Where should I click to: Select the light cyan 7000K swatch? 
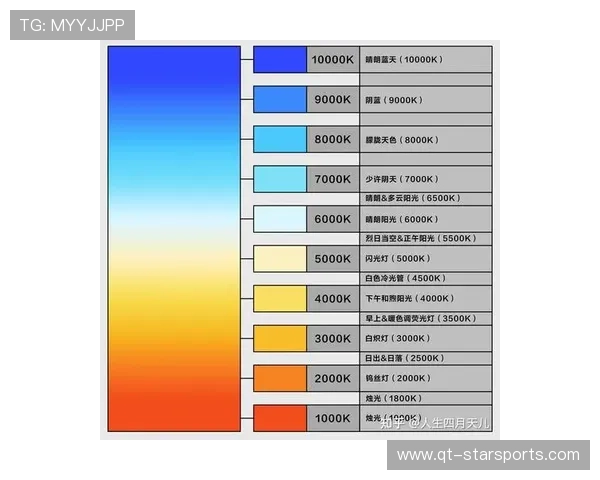coord(280,179)
